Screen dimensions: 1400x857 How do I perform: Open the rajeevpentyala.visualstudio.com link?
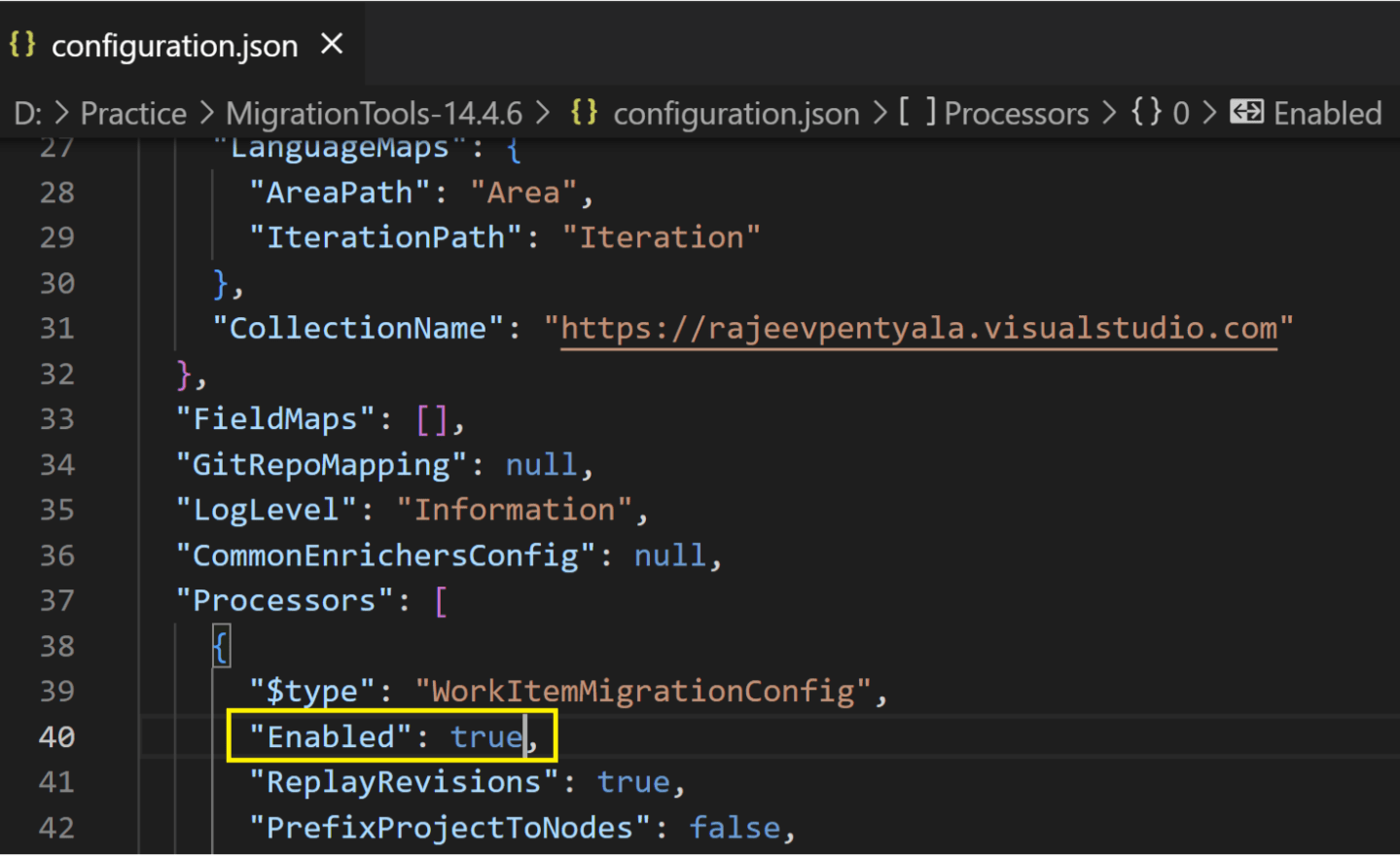click(x=919, y=328)
